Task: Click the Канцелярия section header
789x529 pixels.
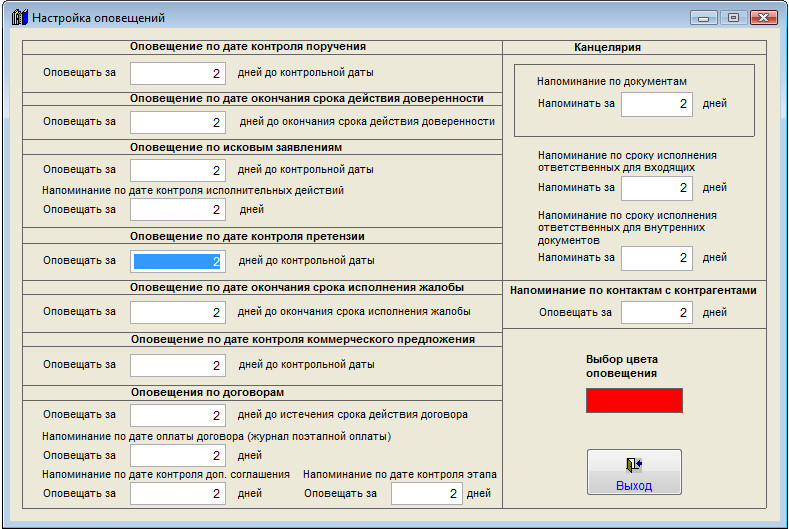Action: click(x=607, y=47)
